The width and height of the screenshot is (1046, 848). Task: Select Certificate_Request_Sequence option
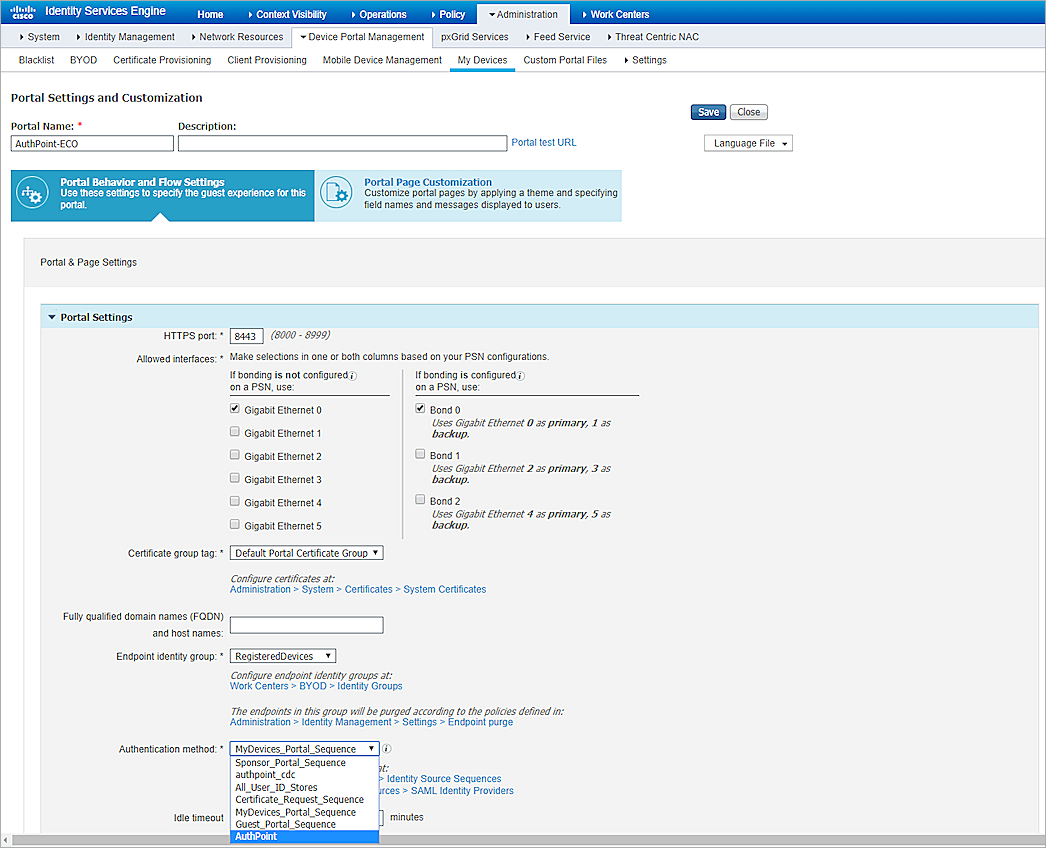click(x=304, y=799)
